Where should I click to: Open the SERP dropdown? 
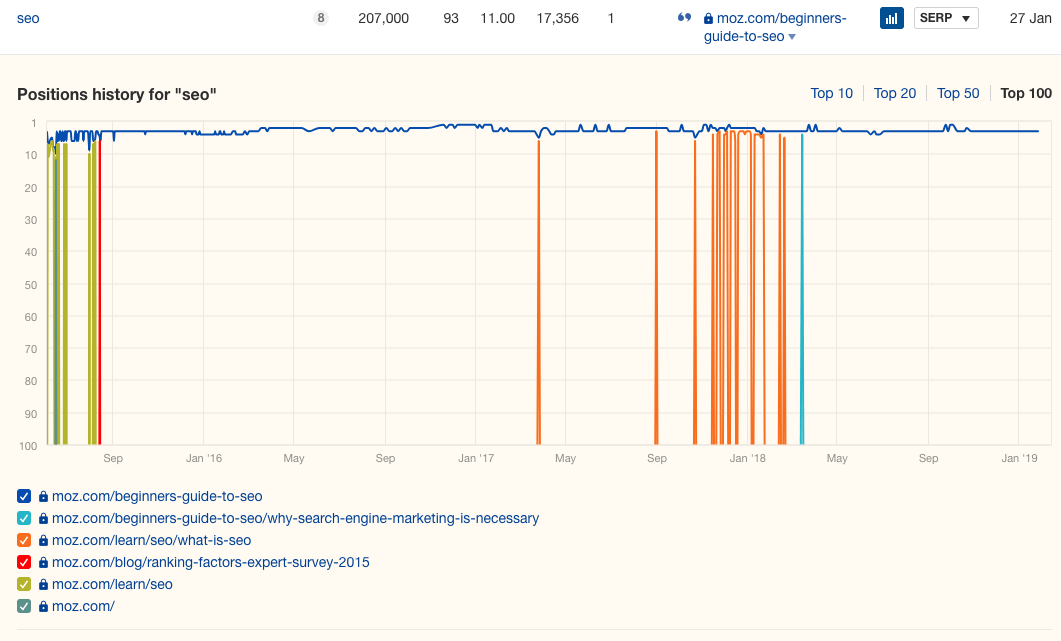click(x=946, y=18)
